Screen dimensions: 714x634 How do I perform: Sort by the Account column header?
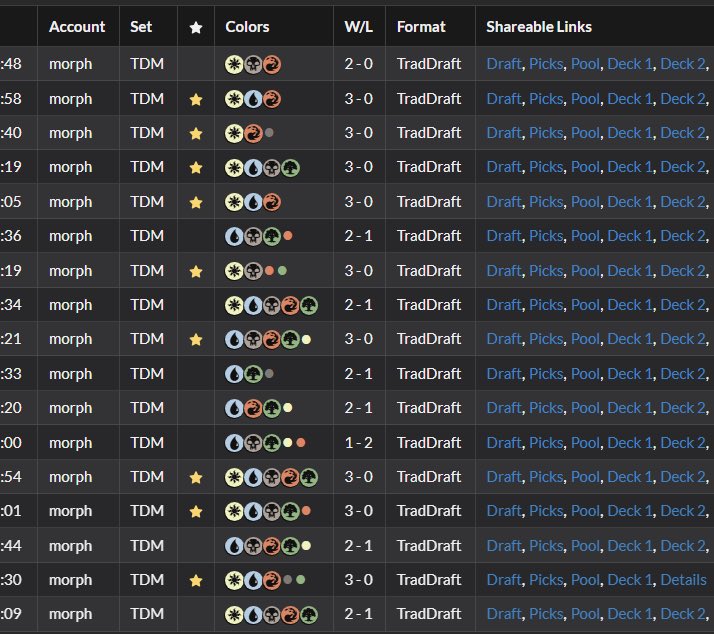pos(77,27)
